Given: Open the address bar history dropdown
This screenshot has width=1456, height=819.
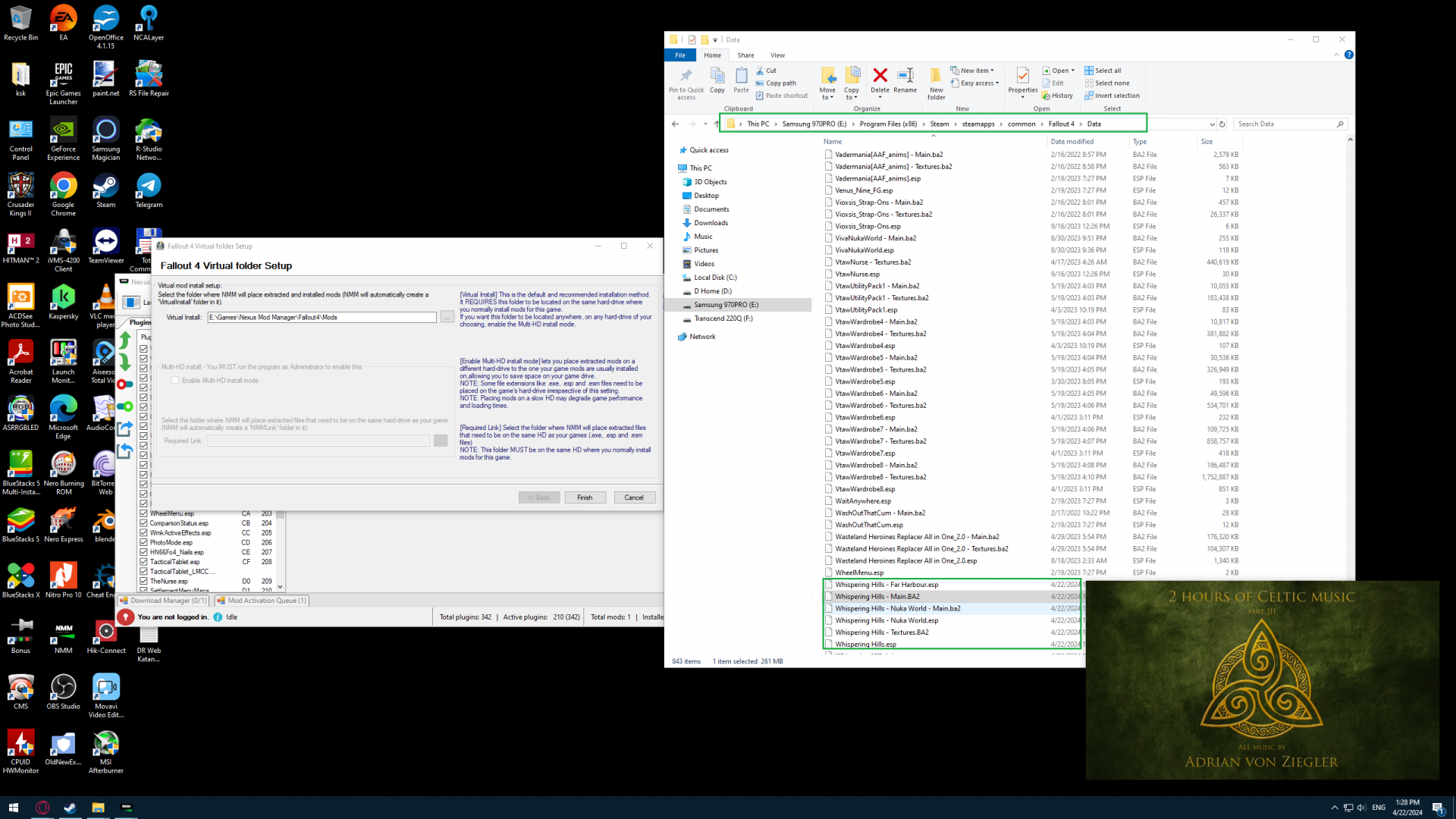Looking at the screenshot, I should click(1212, 124).
